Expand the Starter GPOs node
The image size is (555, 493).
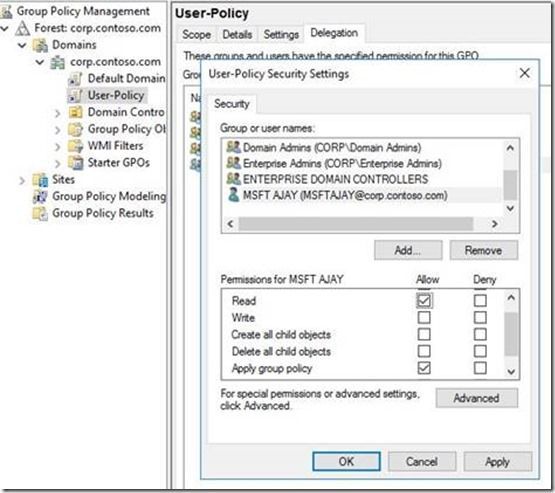click(x=58, y=164)
